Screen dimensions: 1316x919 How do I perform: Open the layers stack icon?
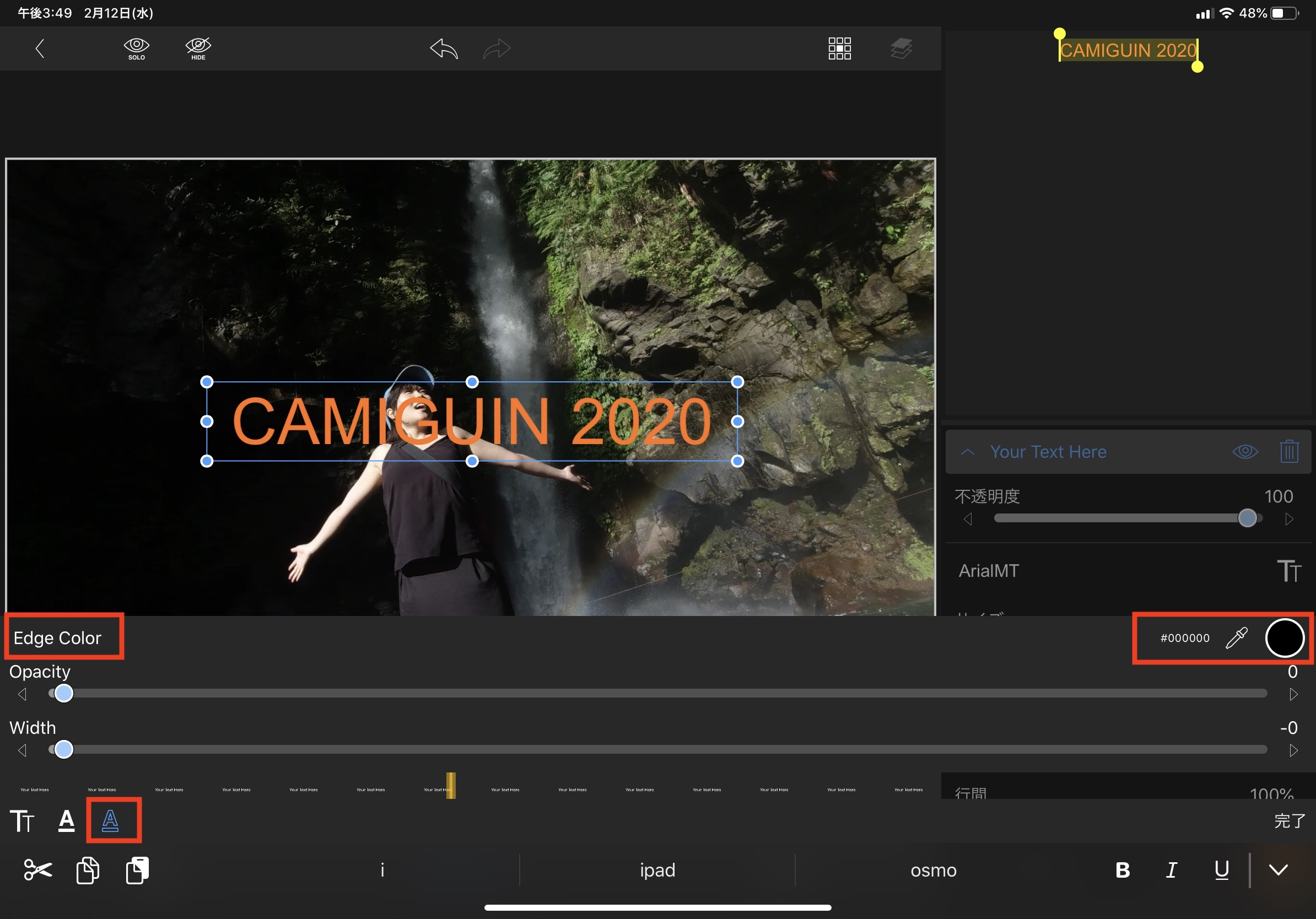[901, 48]
